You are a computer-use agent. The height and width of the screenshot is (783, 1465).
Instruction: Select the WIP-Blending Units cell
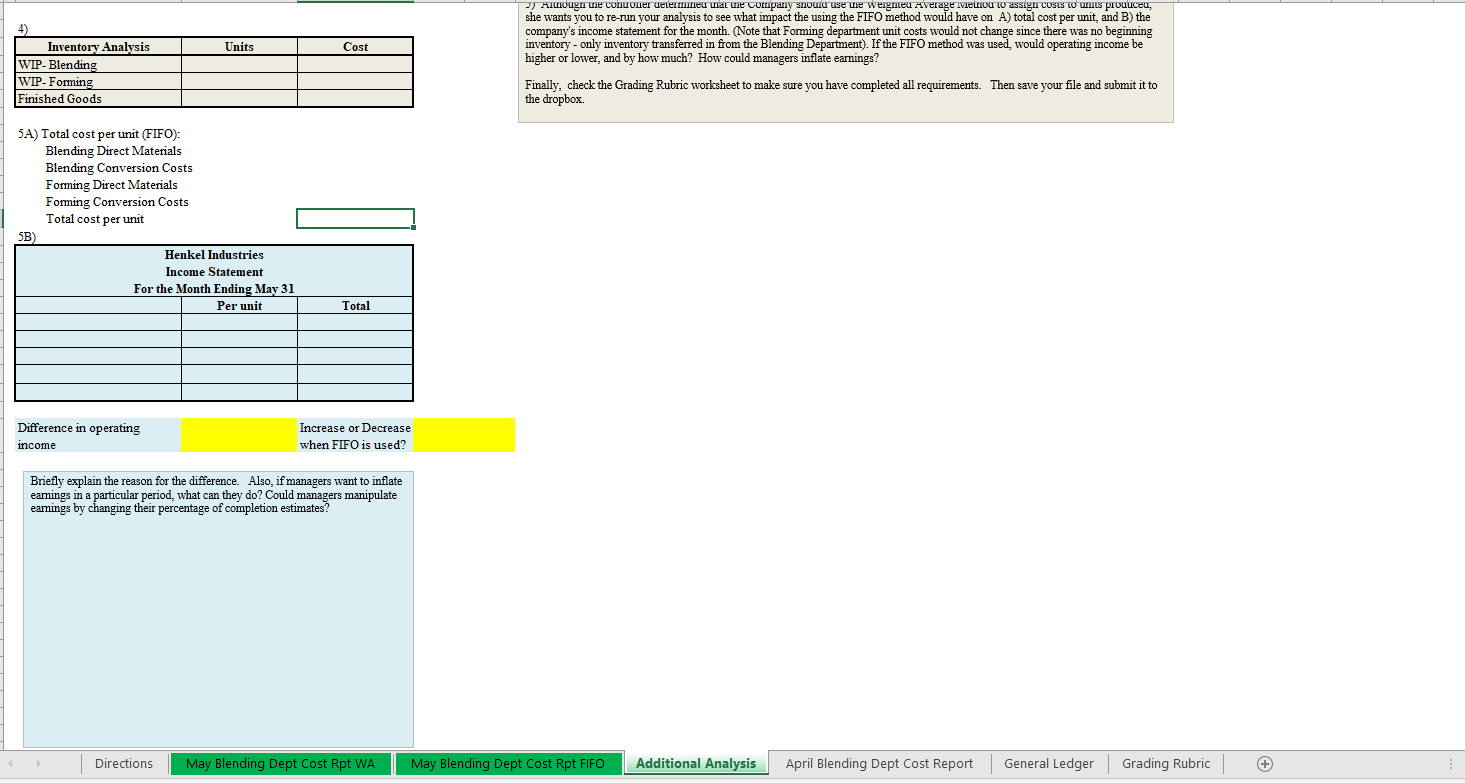coord(238,64)
